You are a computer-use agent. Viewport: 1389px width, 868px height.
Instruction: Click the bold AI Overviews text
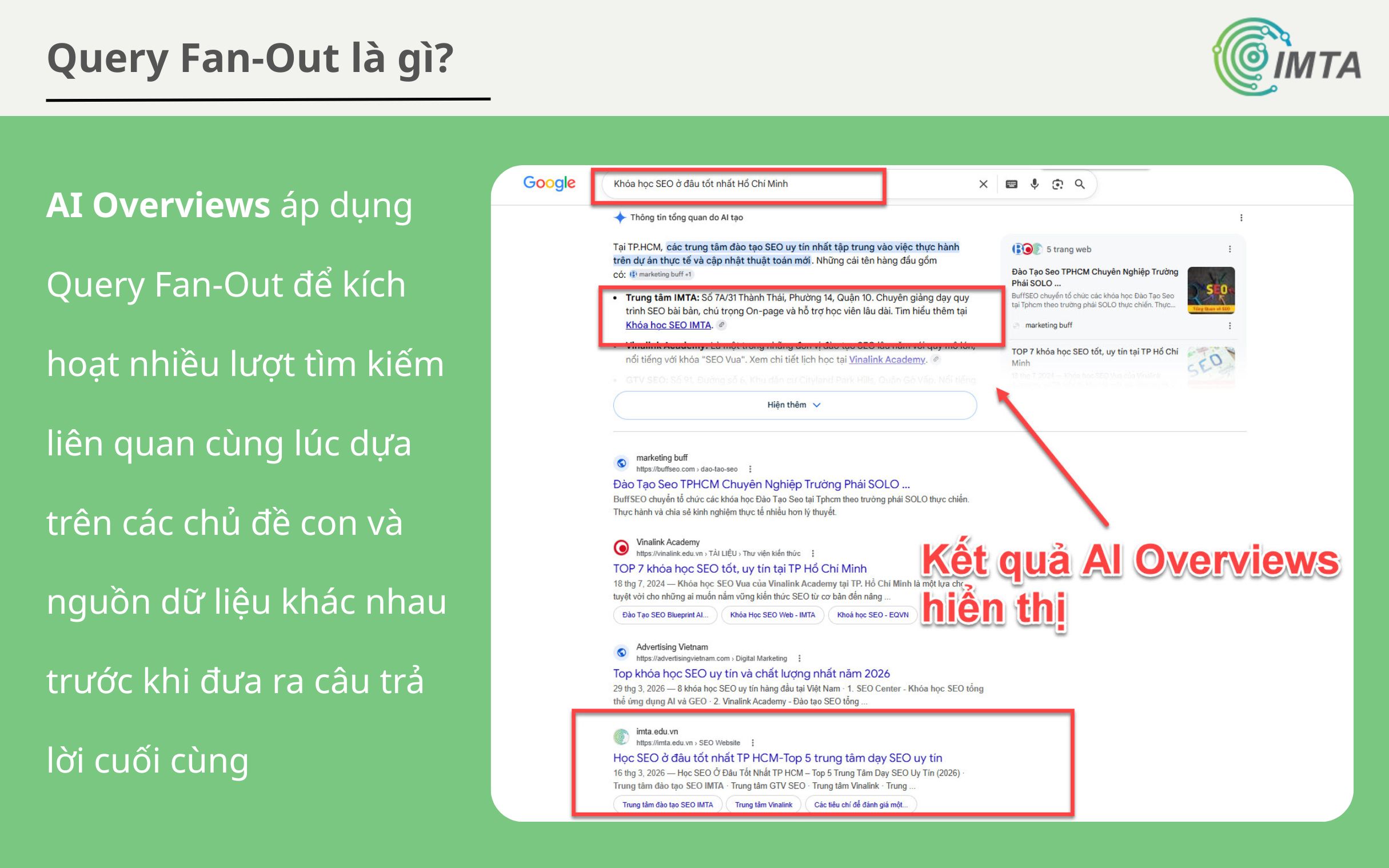coord(158,205)
